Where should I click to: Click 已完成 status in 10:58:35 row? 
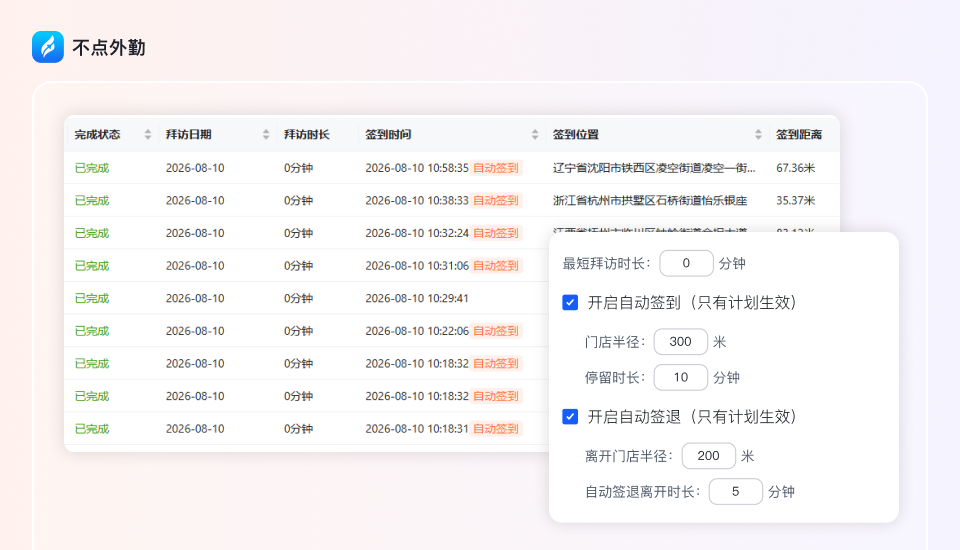pyautogui.click(x=92, y=168)
